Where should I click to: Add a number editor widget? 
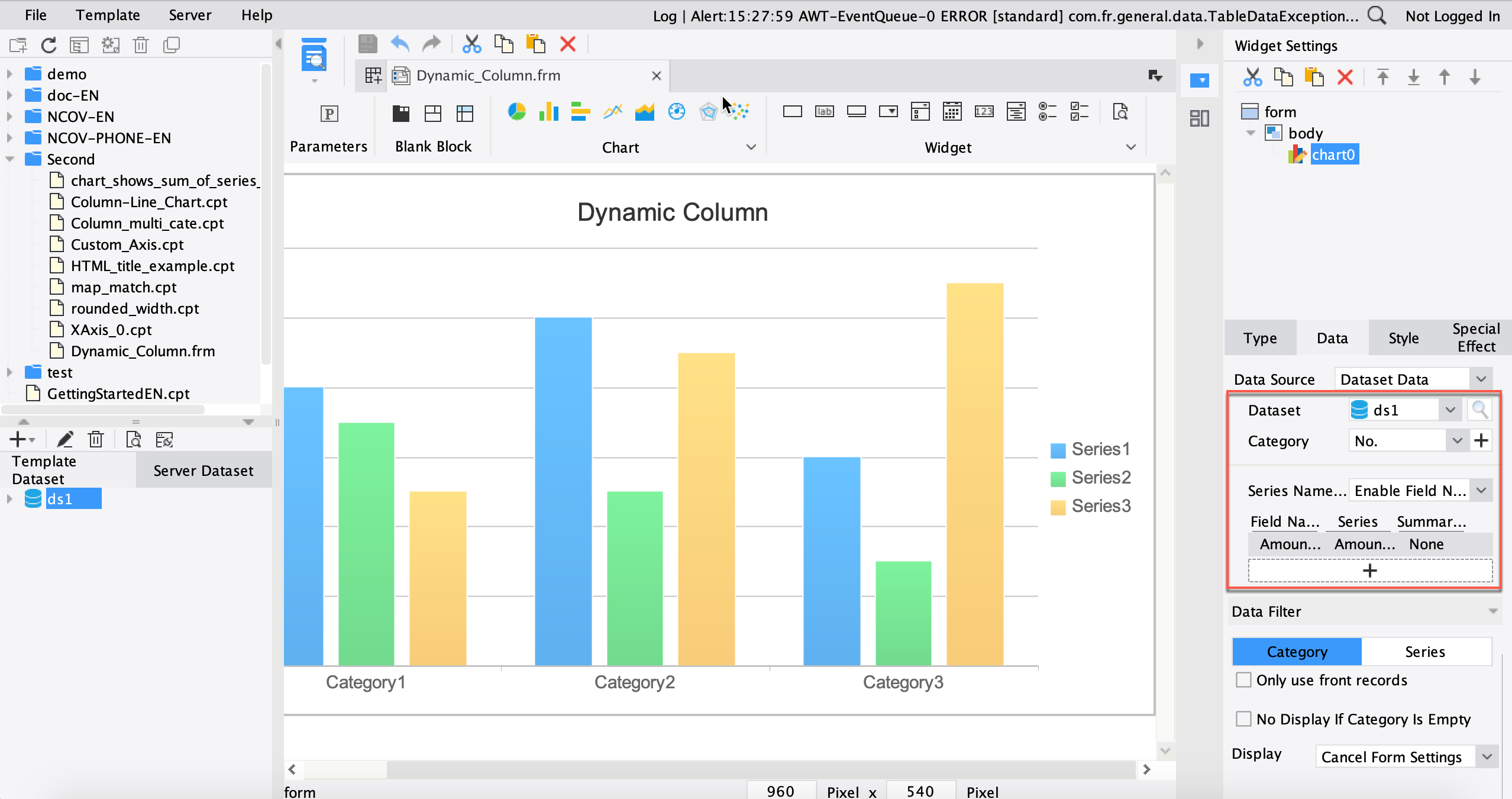pyautogui.click(x=984, y=111)
